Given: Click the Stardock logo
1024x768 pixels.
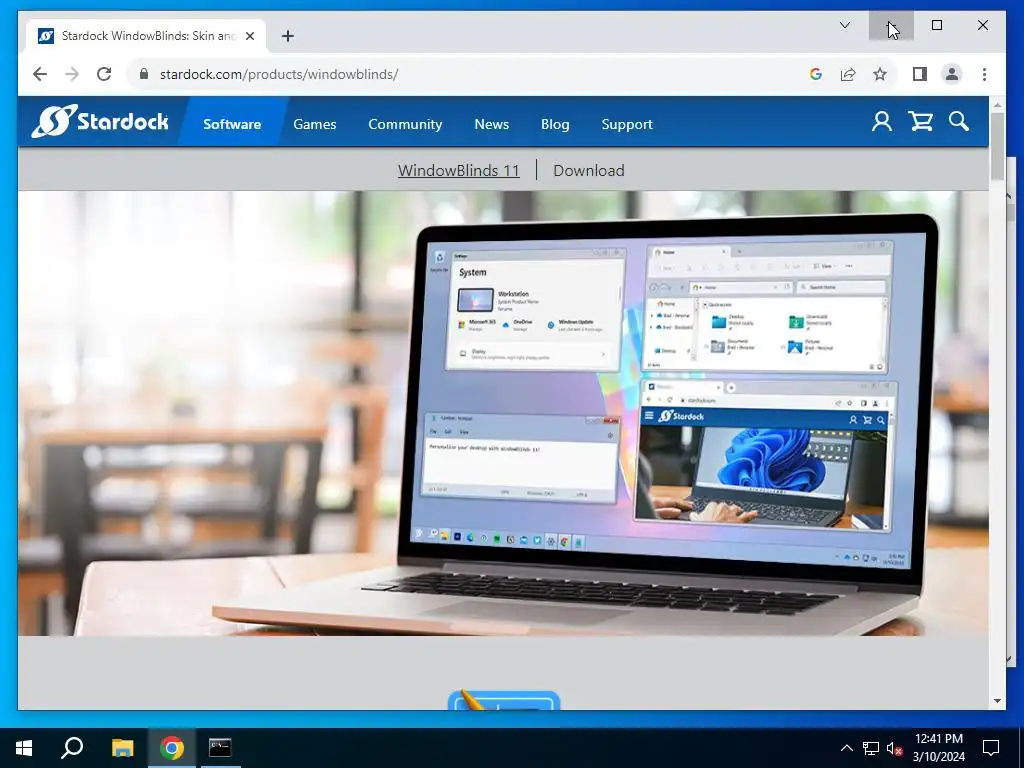Looking at the screenshot, I should (x=100, y=121).
